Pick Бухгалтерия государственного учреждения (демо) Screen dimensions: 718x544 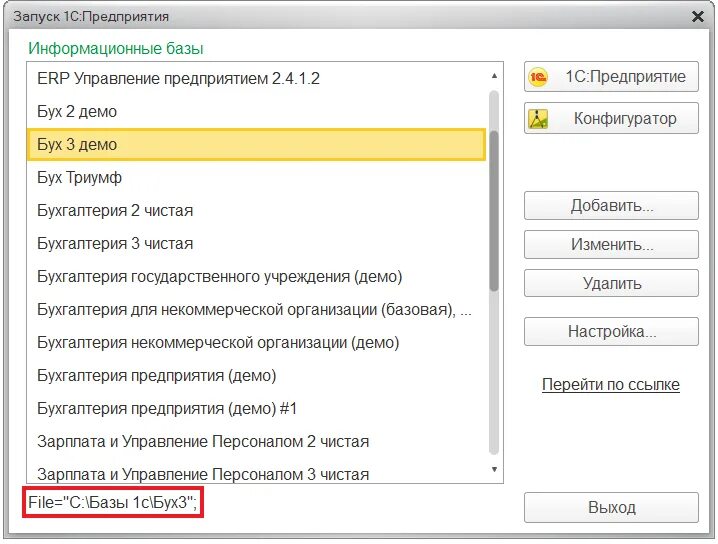click(256, 276)
